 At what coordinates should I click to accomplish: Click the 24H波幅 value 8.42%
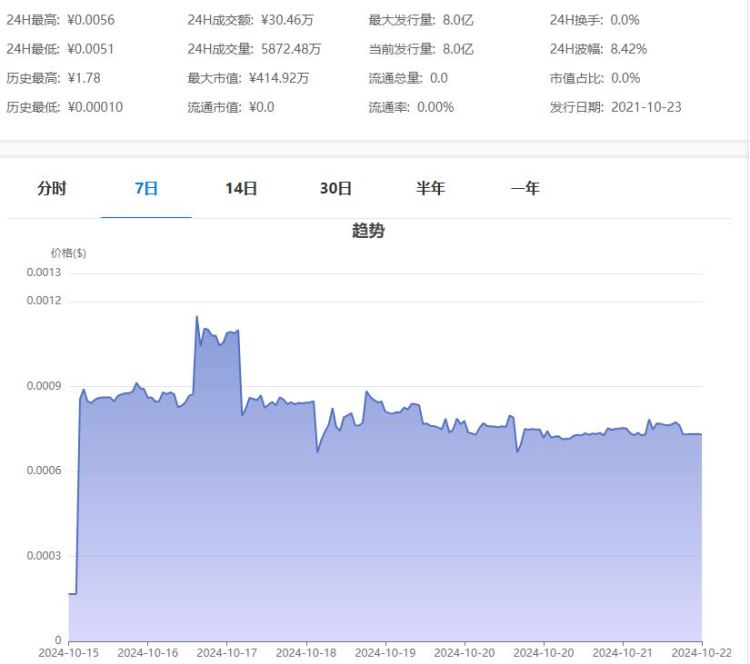point(628,49)
